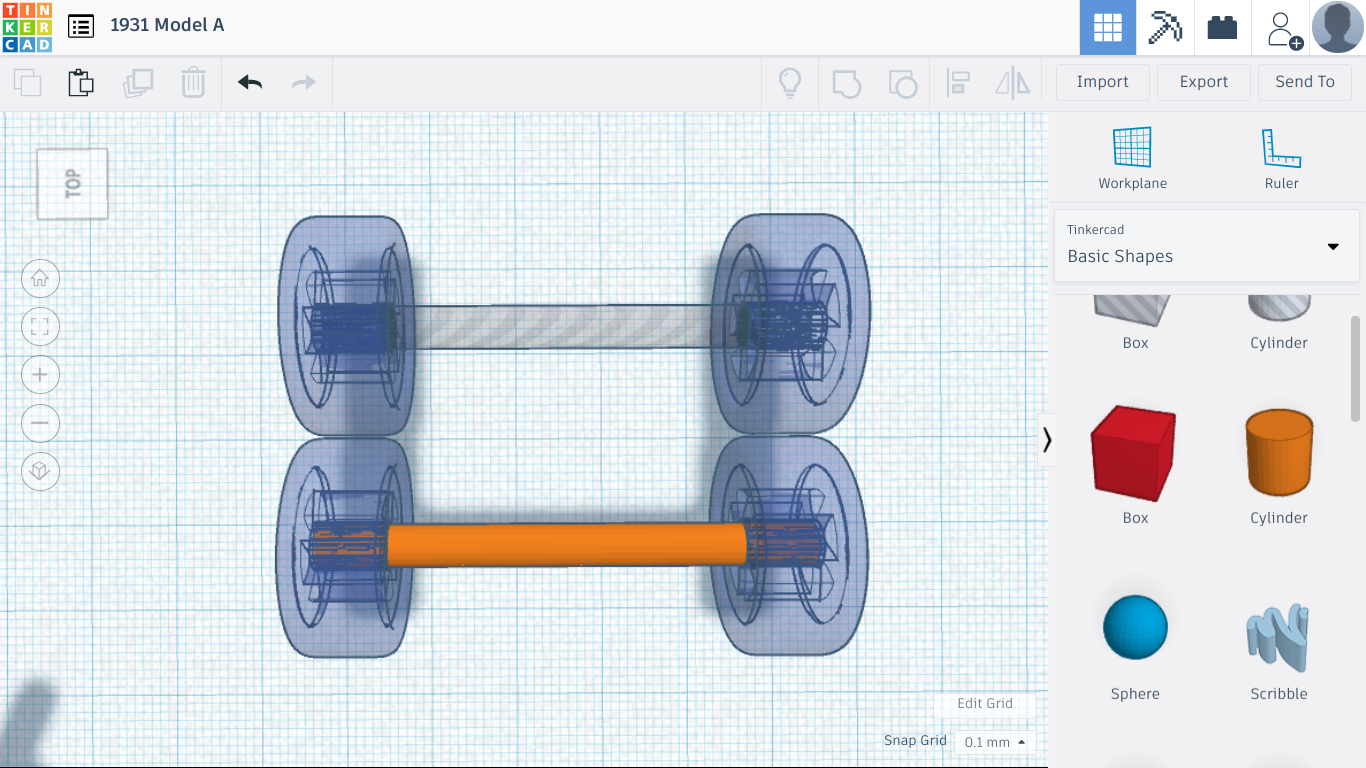Mirror the selected shape
This screenshot has height=768, width=1366.
[x=1013, y=83]
